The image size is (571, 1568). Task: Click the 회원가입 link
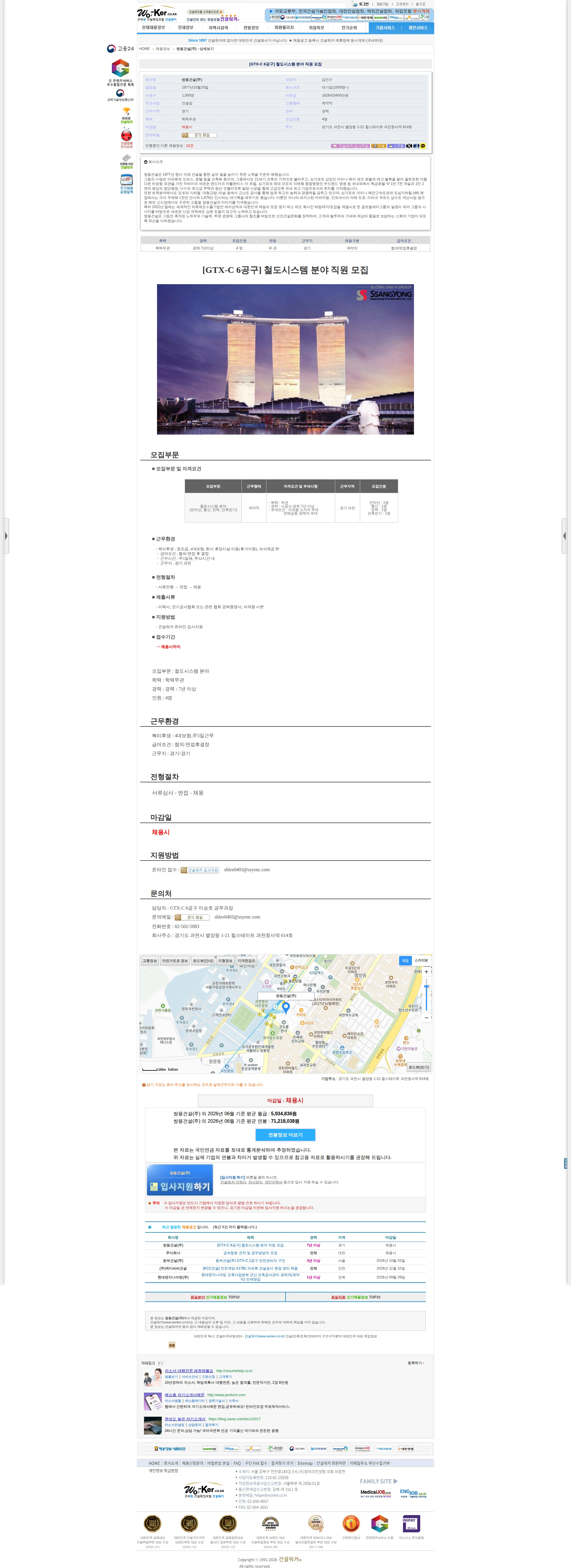[382, 4]
